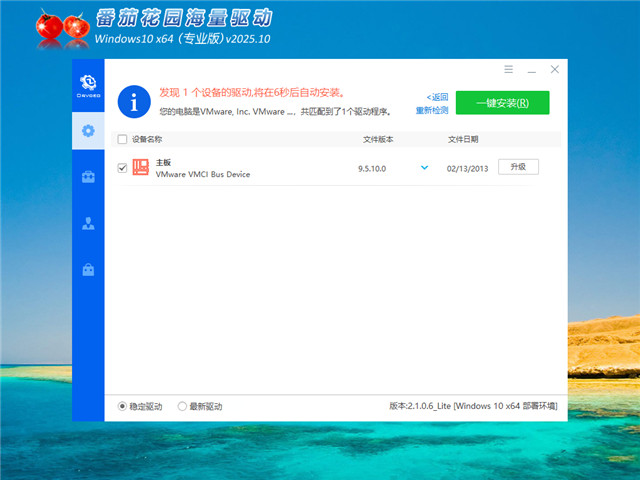Uncheck the VMware VMCI Bus Device checkbox

pyautogui.click(x=123, y=168)
